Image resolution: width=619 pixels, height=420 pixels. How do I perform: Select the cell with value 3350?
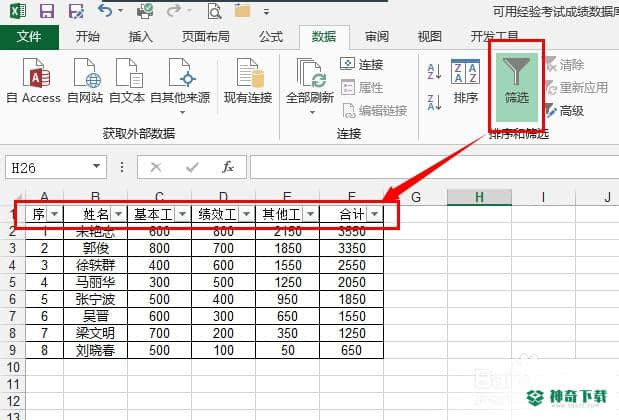[x=351, y=248]
